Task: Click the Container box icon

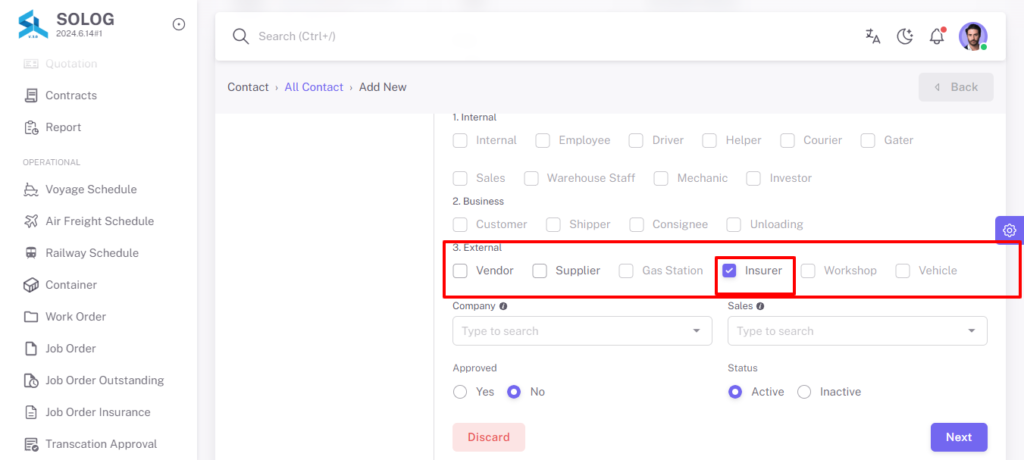Action: (x=31, y=285)
